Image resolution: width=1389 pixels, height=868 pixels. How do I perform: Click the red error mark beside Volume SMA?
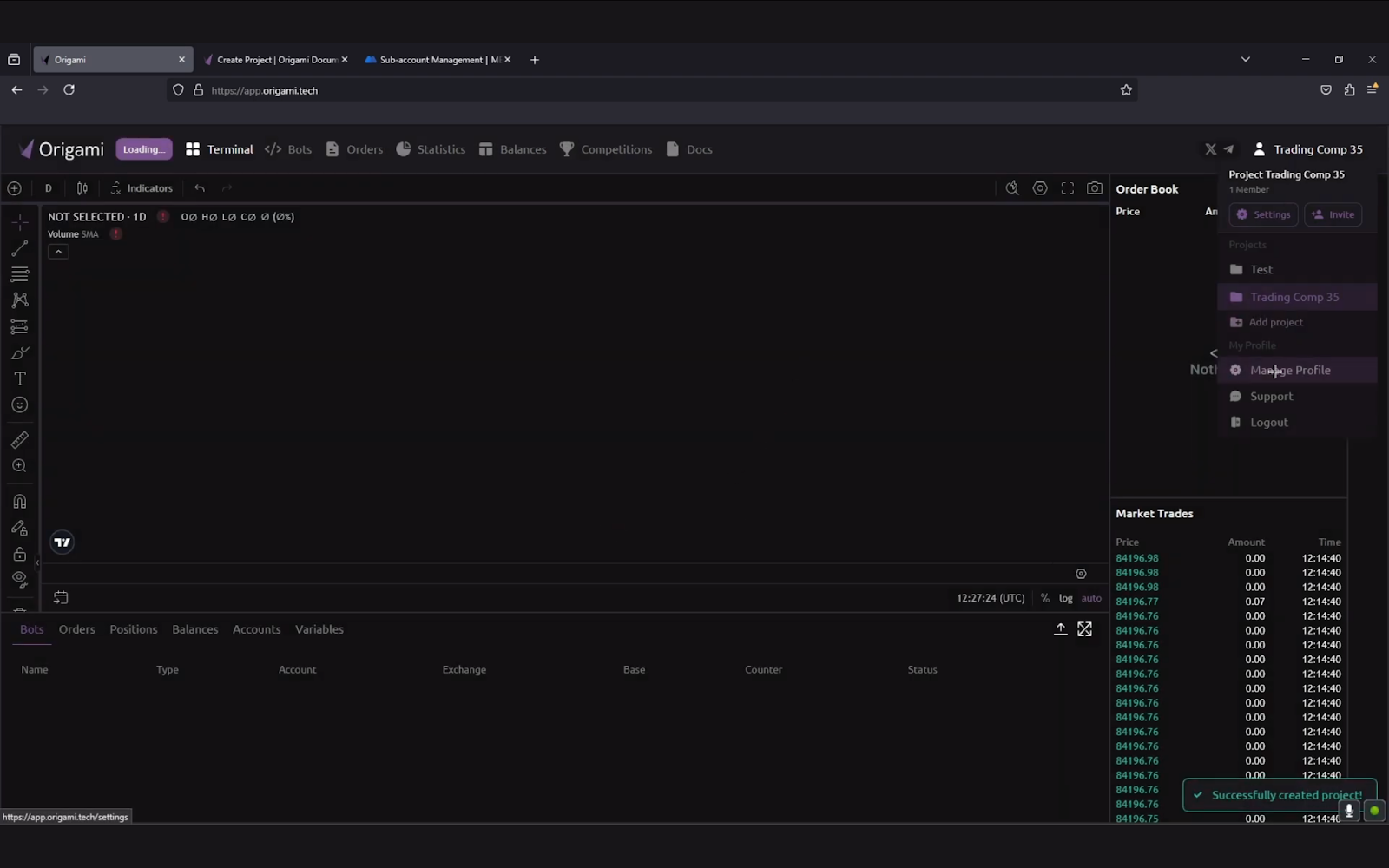pyautogui.click(x=115, y=234)
